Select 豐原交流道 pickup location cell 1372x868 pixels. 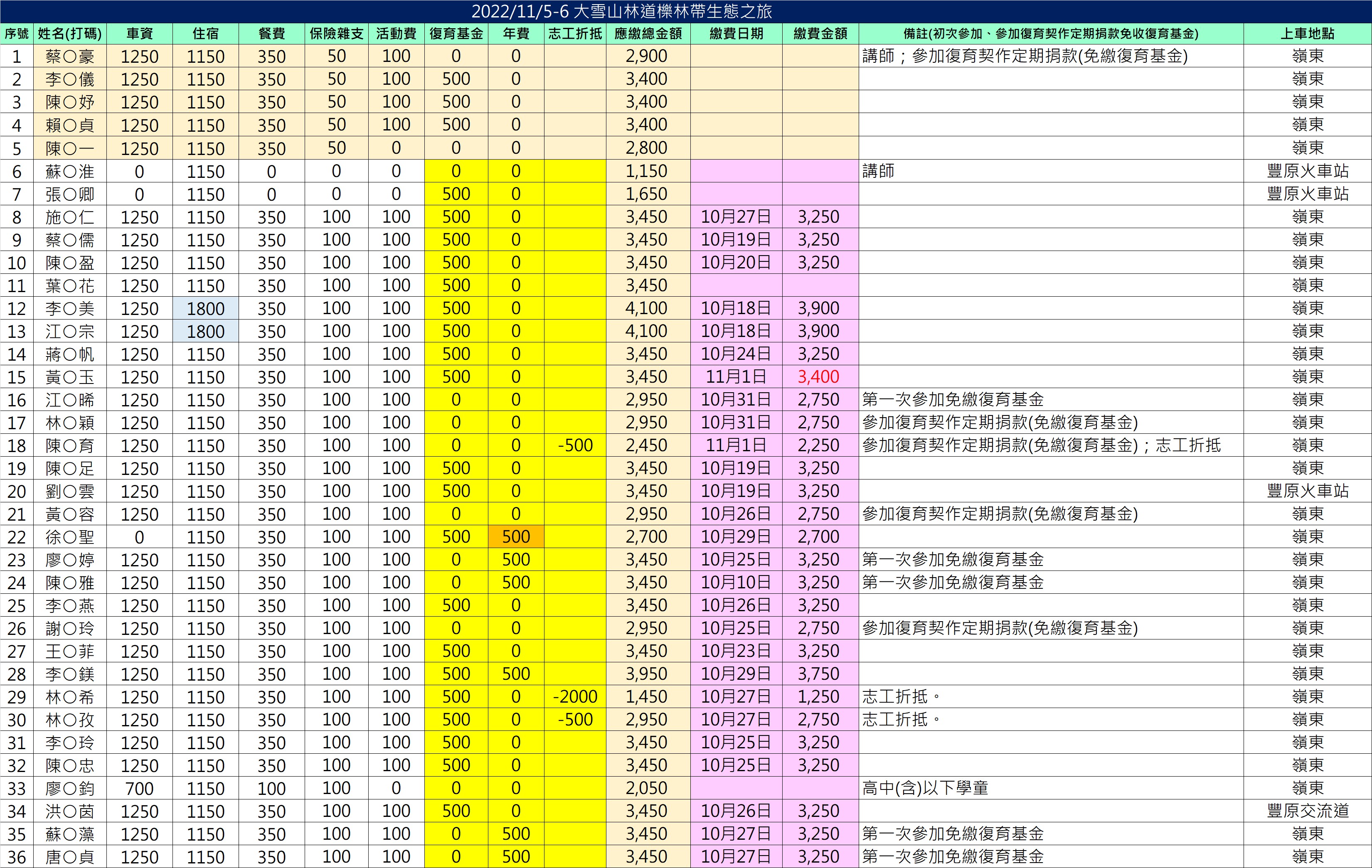point(1307,811)
